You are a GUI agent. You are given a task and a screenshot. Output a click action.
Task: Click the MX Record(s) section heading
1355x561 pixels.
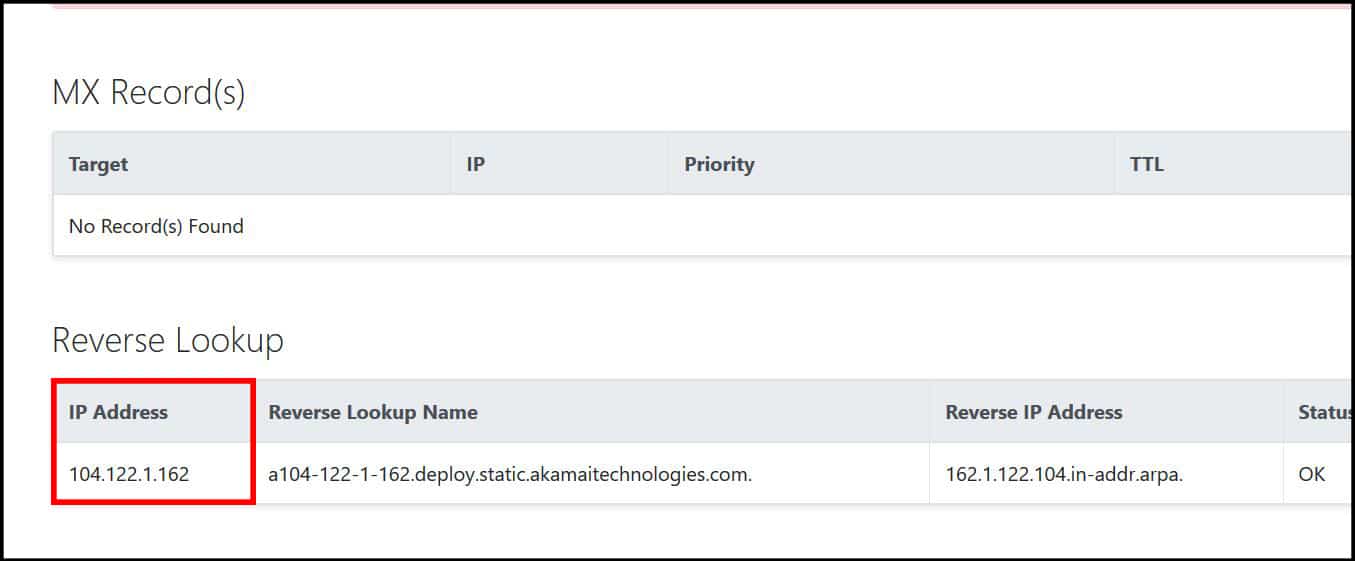[x=148, y=92]
